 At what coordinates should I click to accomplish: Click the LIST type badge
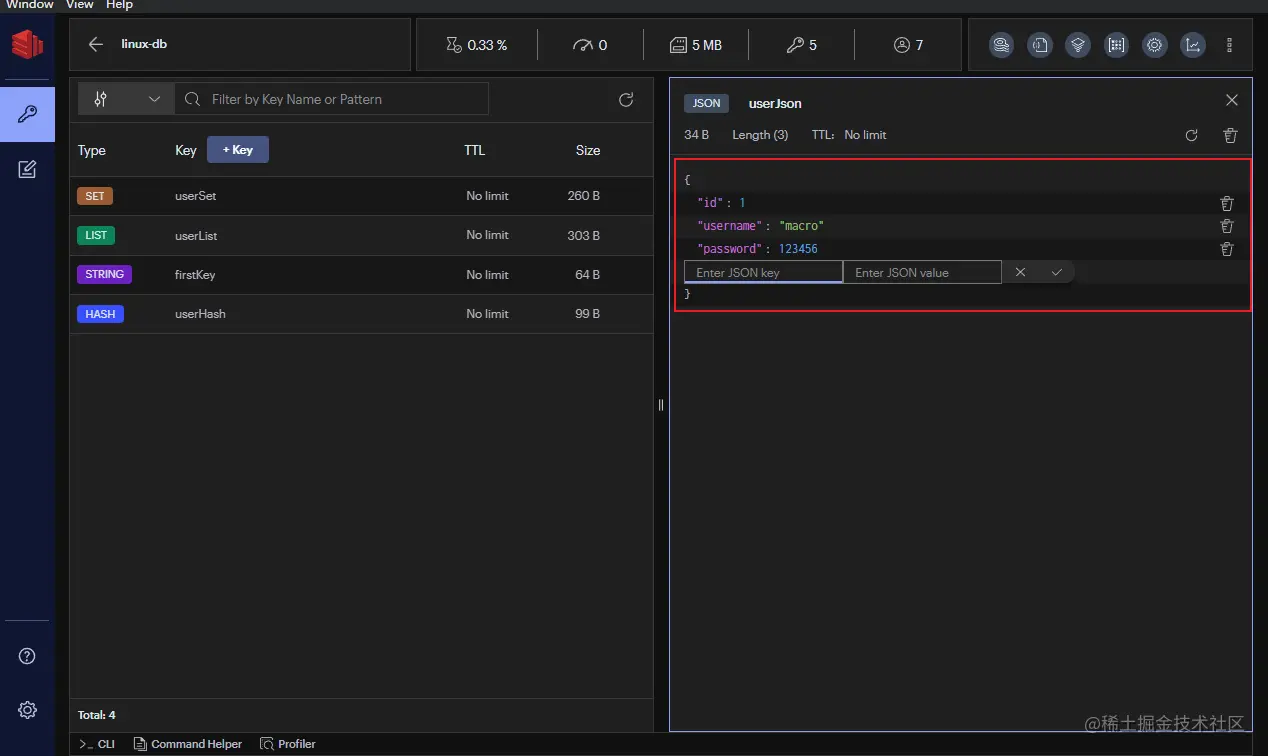[96, 236]
